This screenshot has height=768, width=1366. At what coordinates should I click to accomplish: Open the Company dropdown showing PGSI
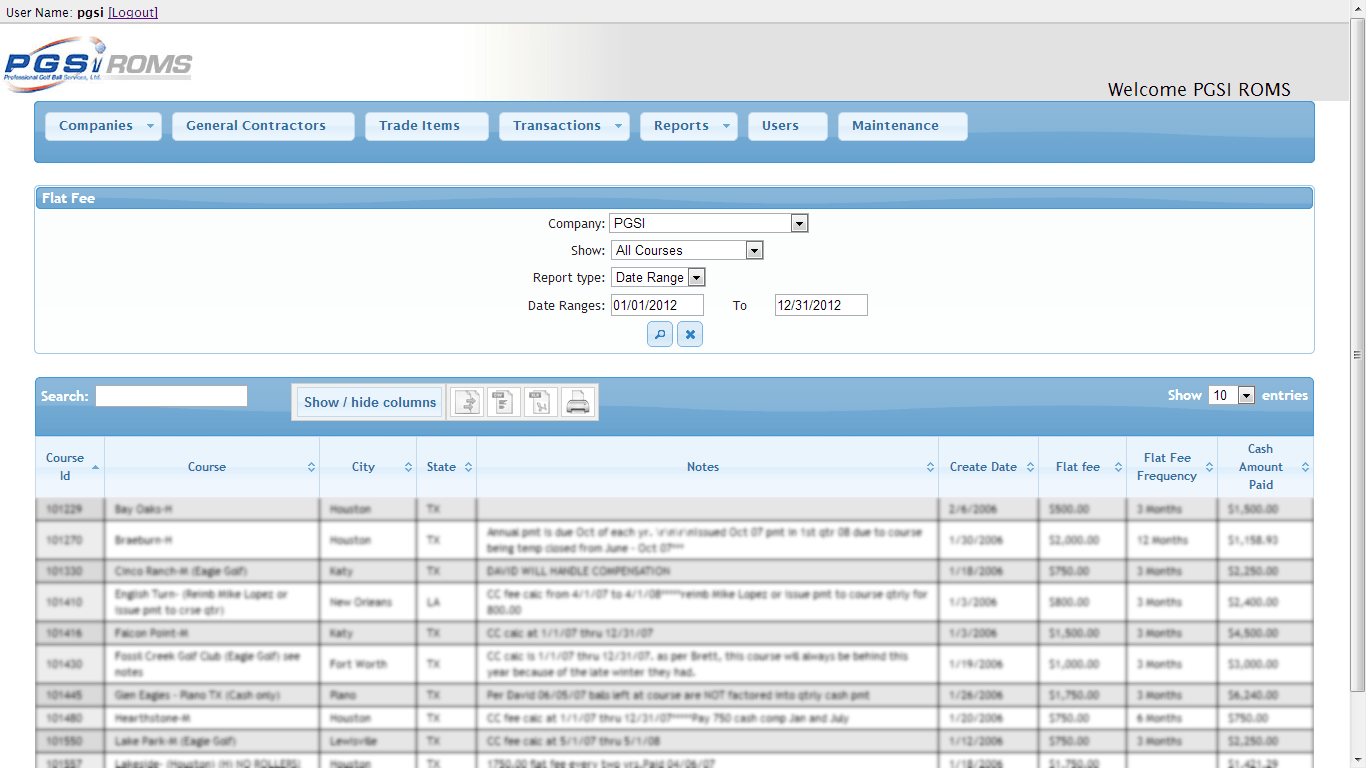(x=709, y=224)
